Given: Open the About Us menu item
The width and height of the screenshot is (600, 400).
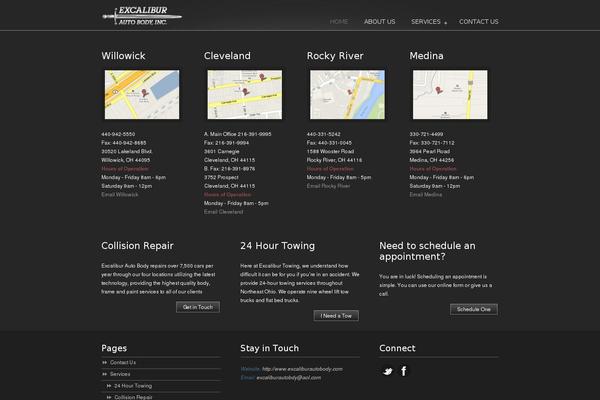Looking at the screenshot, I should pos(380,21).
